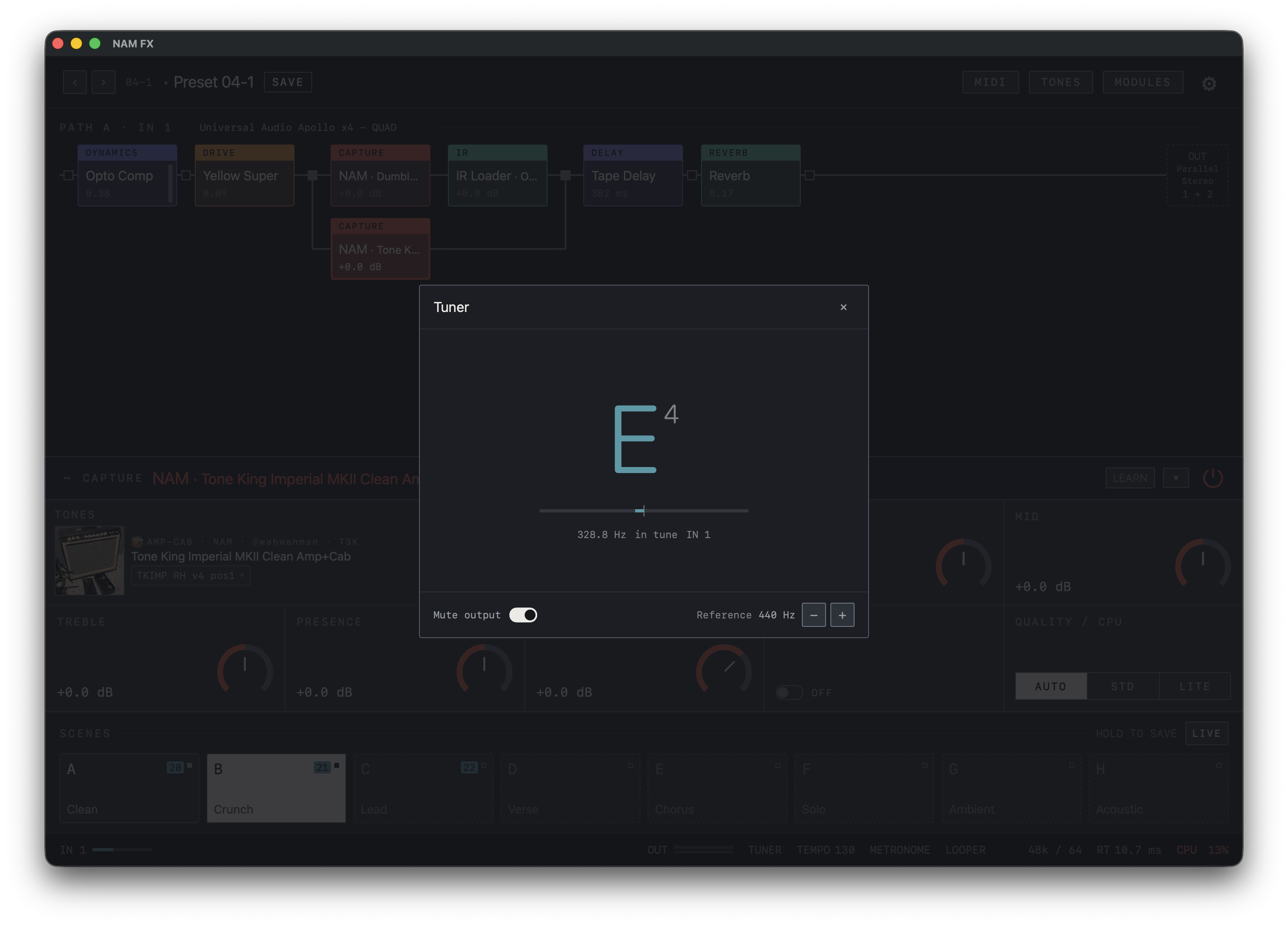The width and height of the screenshot is (1288, 926).
Task: Select STD quality mode
Action: tap(1122, 686)
